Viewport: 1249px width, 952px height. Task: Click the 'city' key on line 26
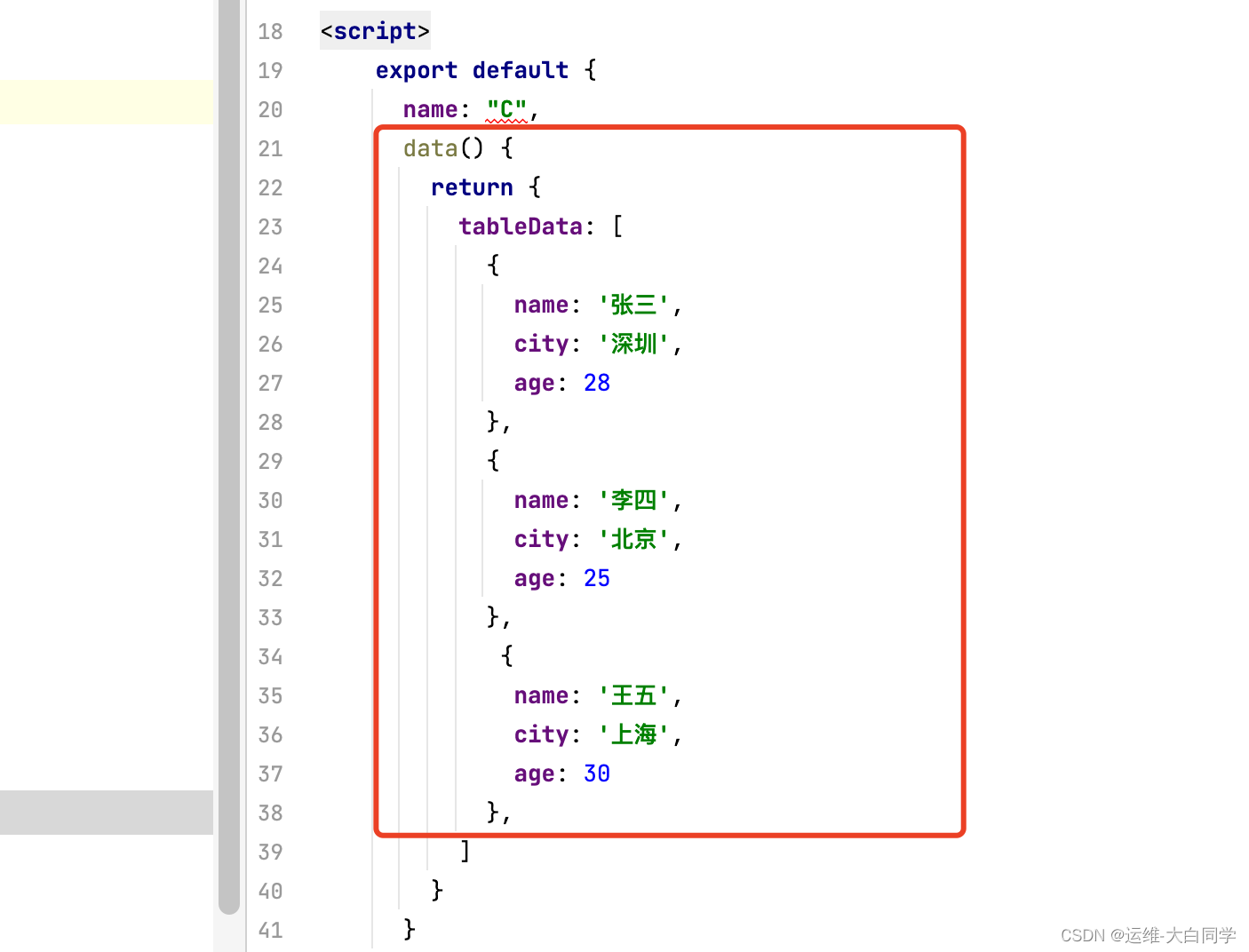[x=541, y=344]
